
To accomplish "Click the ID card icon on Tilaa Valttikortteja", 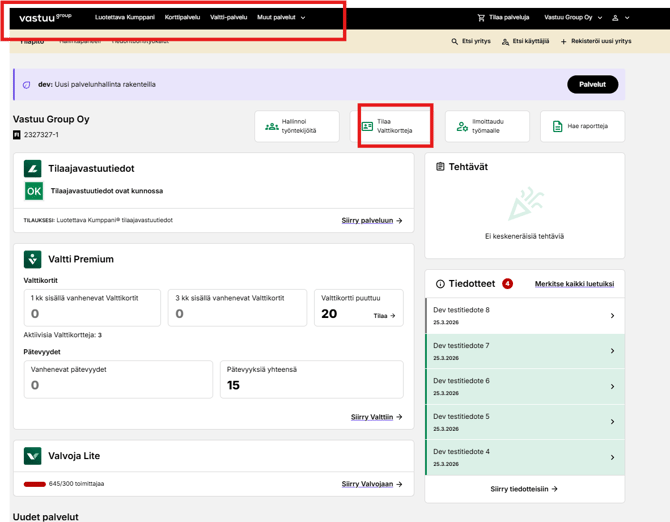I will [367, 126].
